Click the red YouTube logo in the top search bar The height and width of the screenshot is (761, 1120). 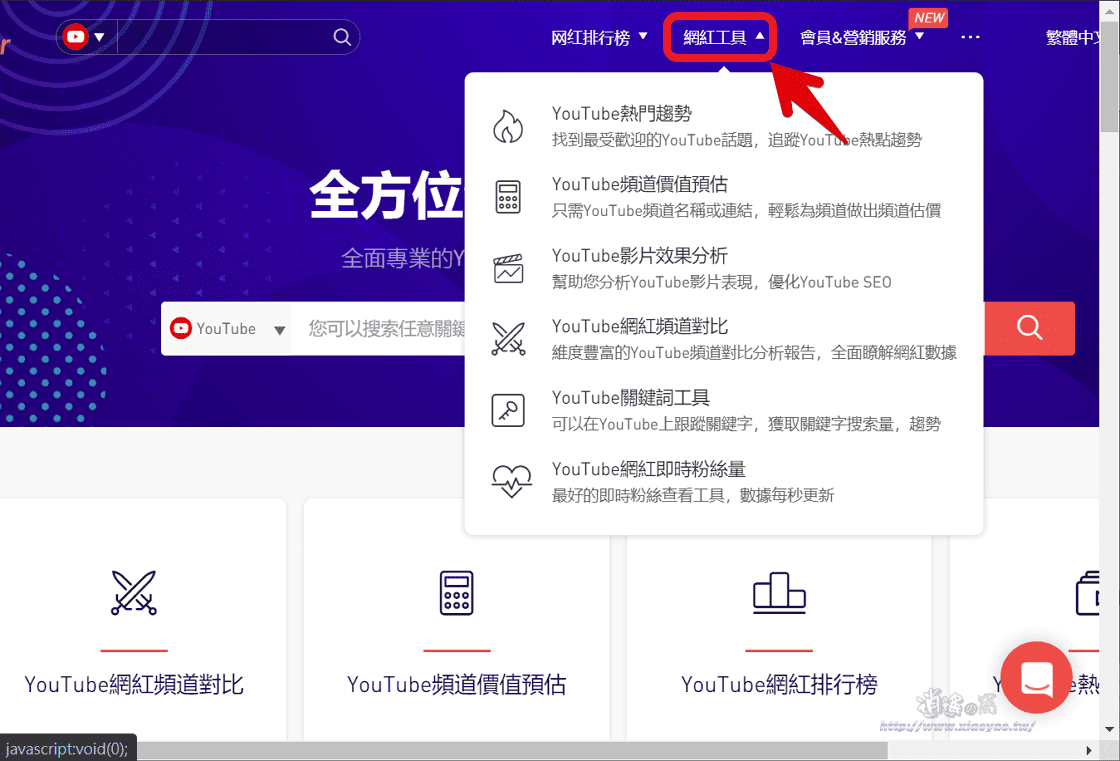coord(75,36)
